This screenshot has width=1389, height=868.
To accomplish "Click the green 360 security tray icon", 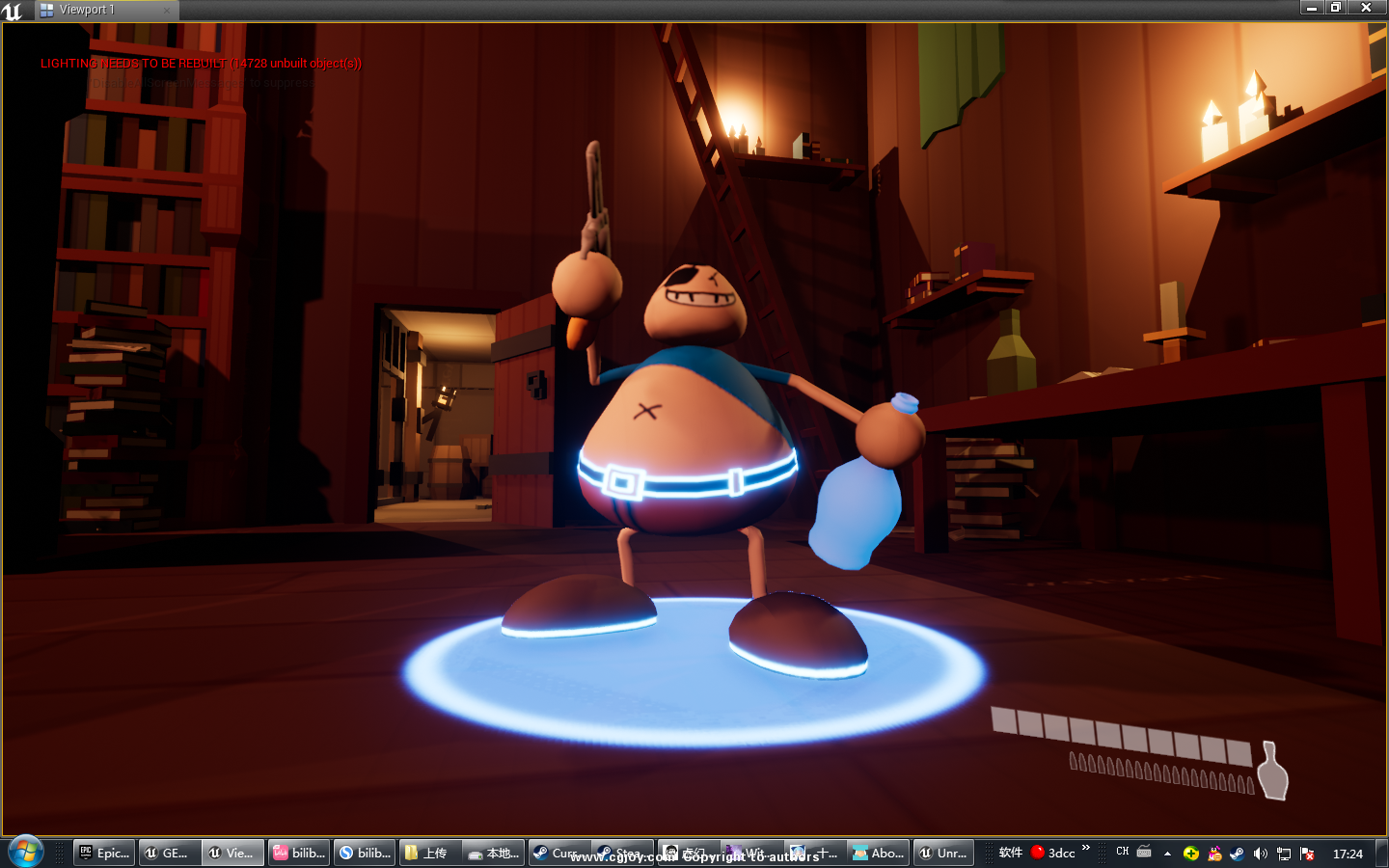I will tap(1191, 854).
